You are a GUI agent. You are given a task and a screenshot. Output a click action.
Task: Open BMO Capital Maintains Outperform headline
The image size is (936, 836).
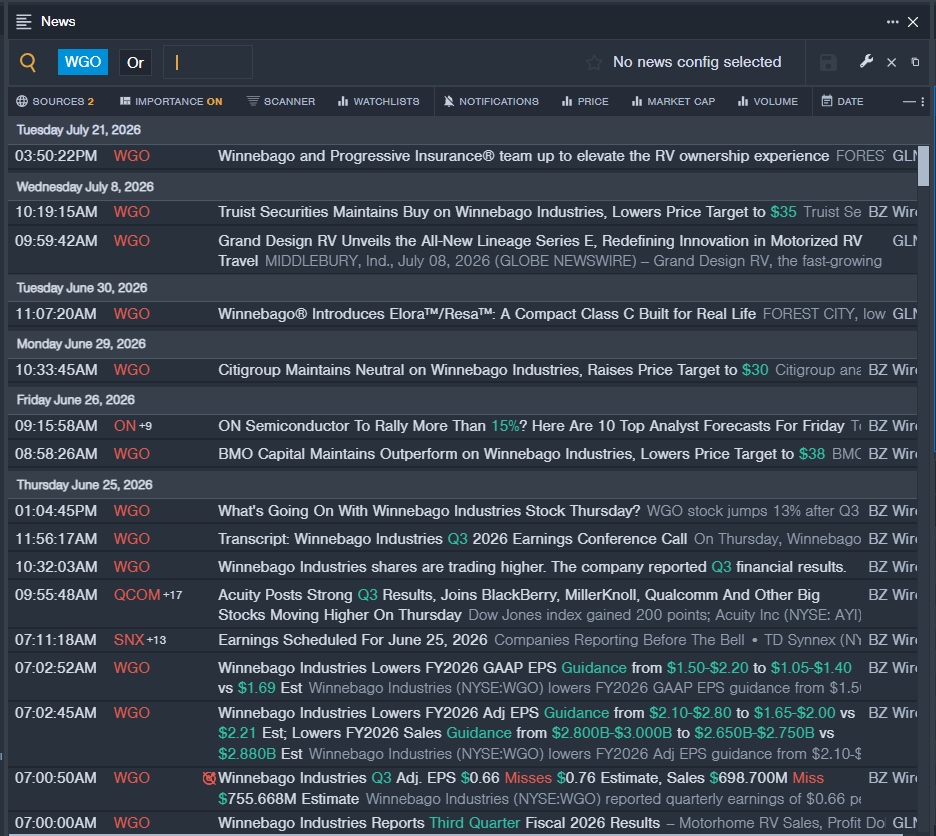click(x=521, y=454)
